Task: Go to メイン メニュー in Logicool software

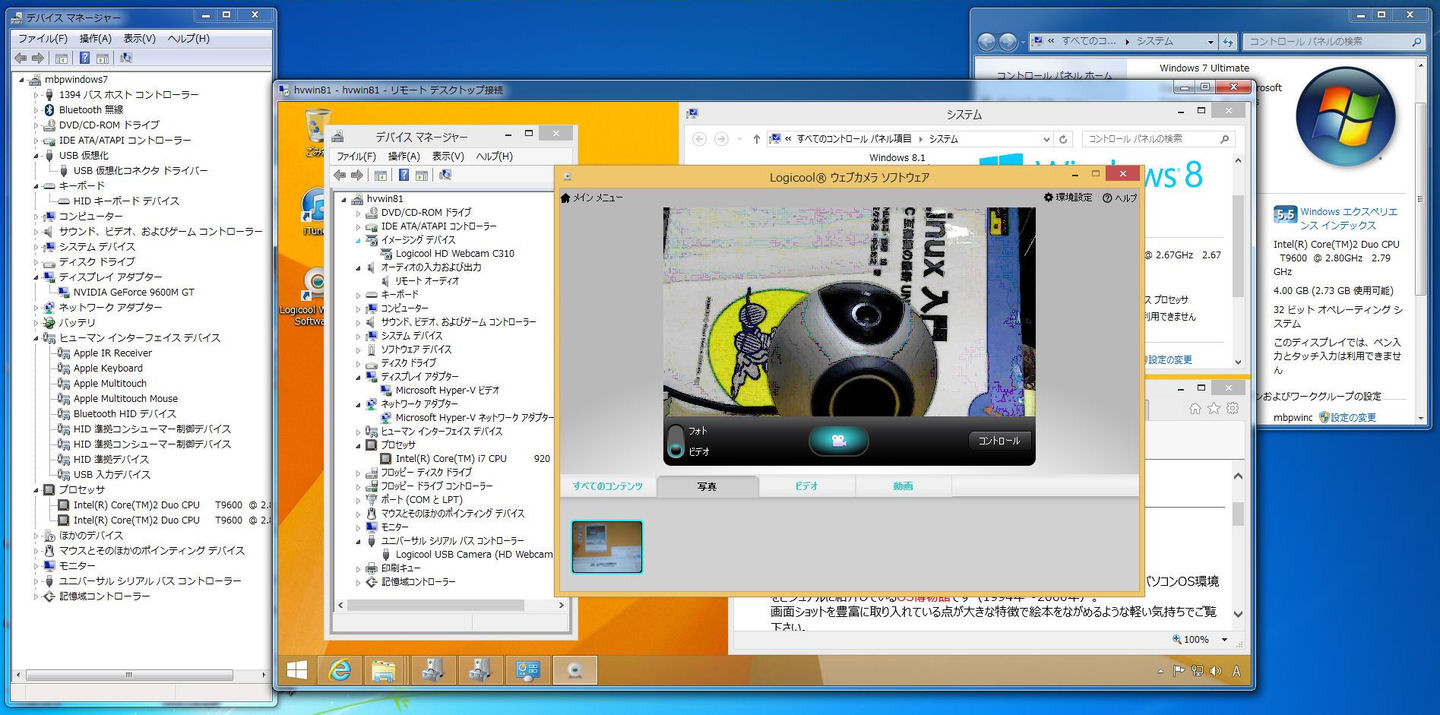Action: click(592, 198)
